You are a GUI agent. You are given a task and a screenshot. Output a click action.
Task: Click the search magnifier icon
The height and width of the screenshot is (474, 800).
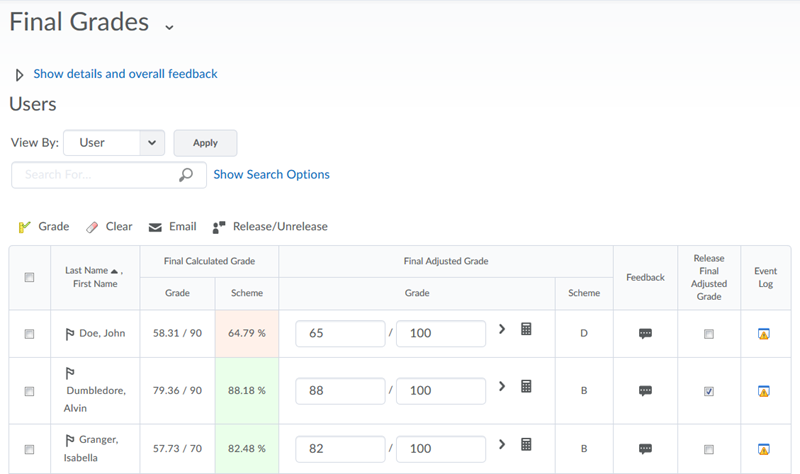coord(185,174)
